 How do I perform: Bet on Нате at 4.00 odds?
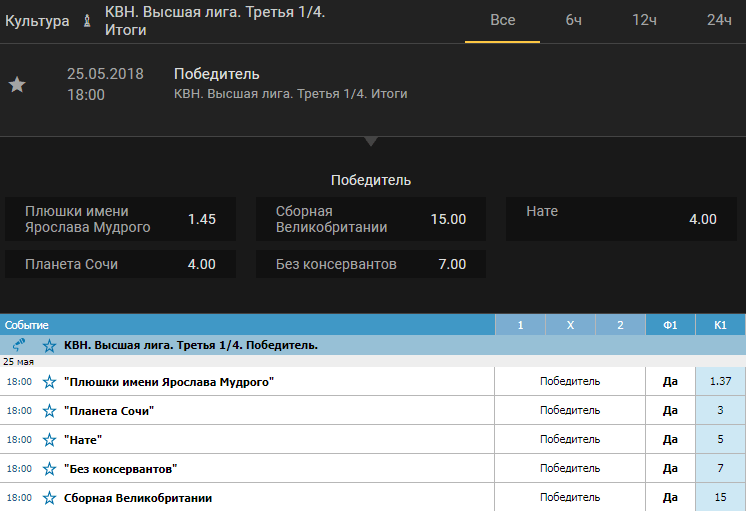tap(621, 219)
